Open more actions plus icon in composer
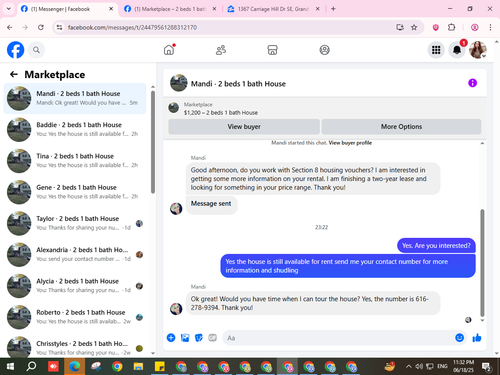The height and width of the screenshot is (375, 500). (x=171, y=338)
